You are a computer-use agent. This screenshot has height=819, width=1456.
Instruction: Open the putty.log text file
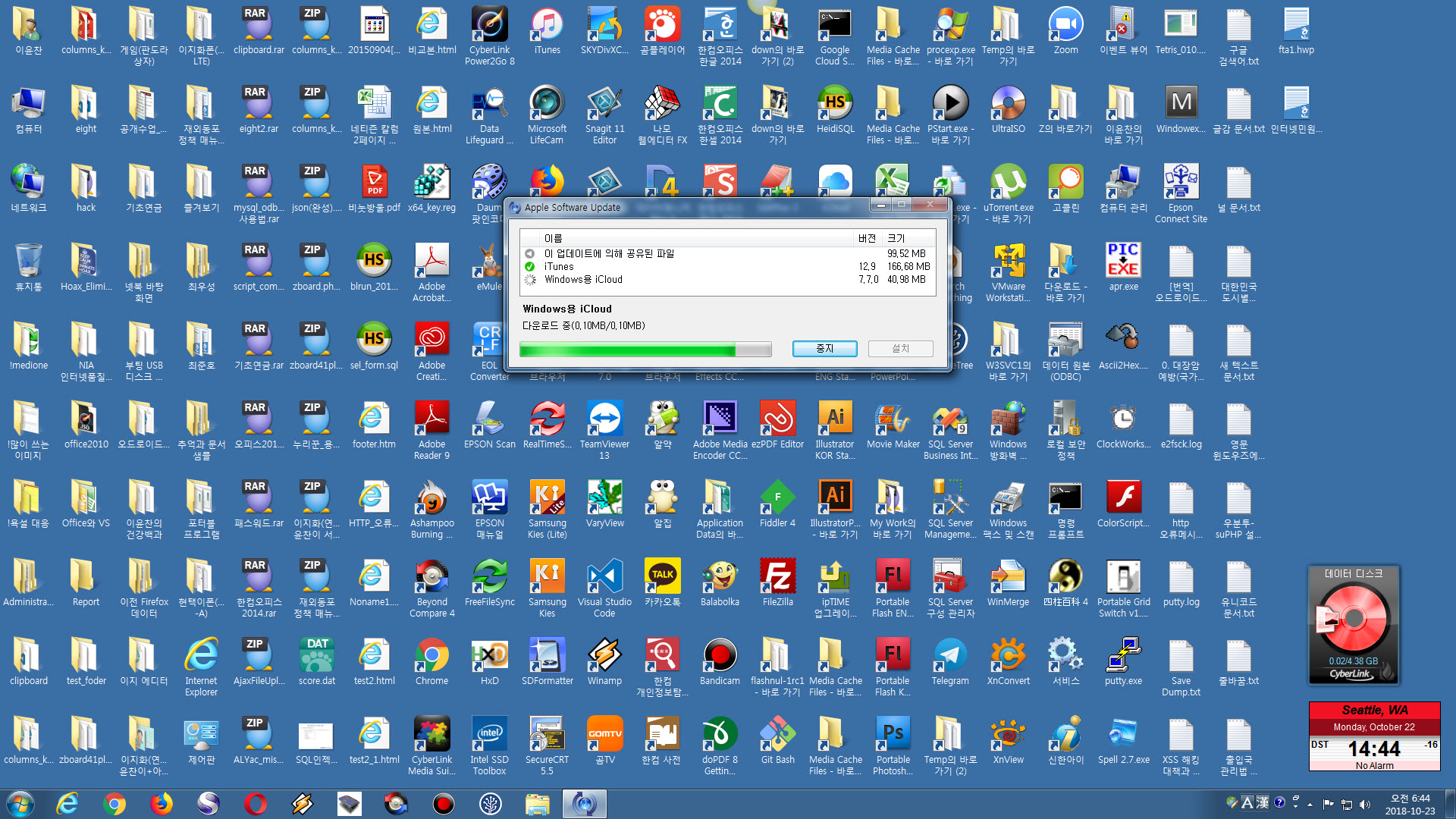click(x=1181, y=583)
